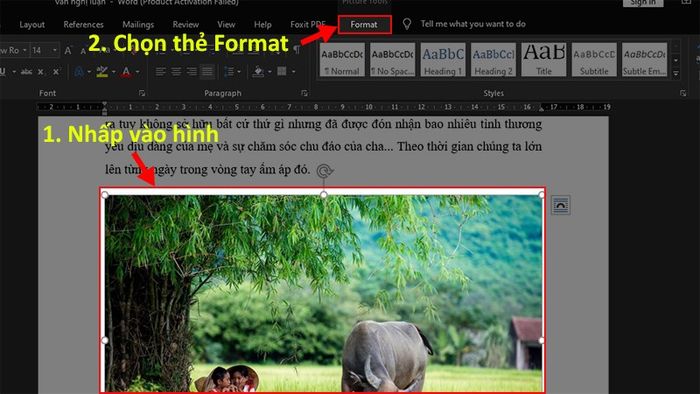This screenshot has height=394, width=700.
Task: Click the Line and Paragraph Spacing icon
Action: coord(228,71)
